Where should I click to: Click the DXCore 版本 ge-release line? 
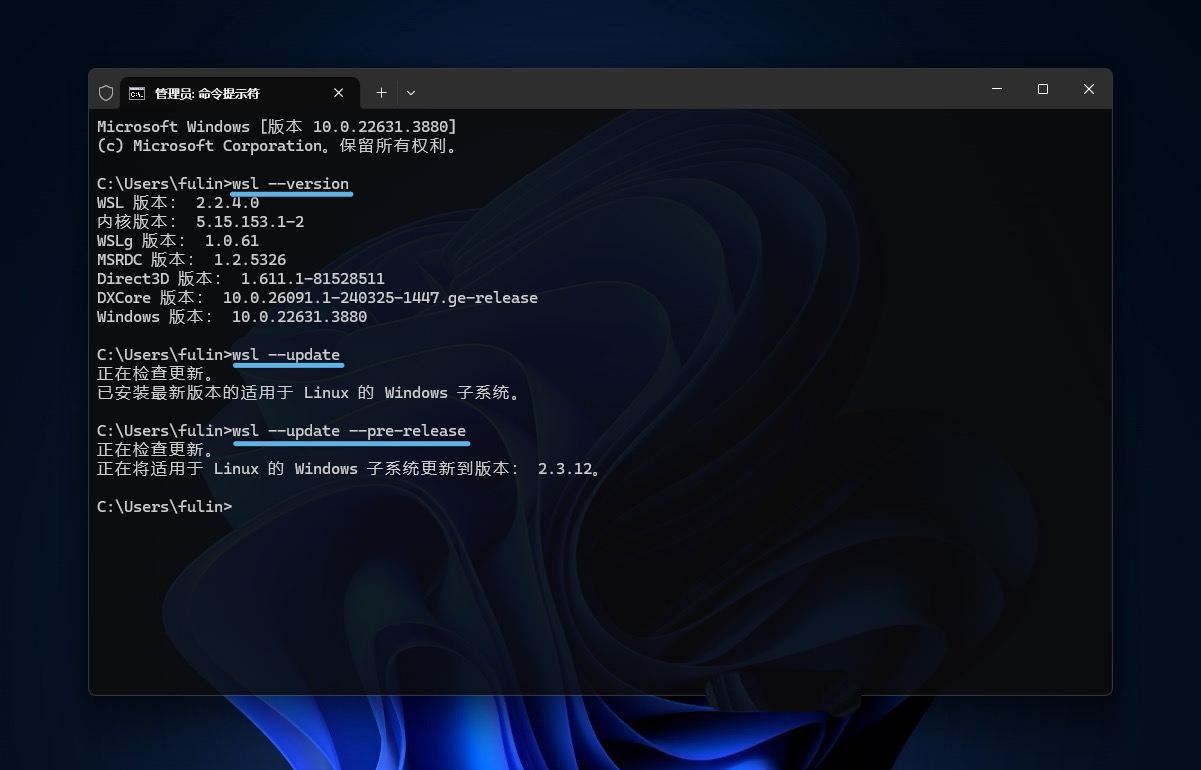click(317, 298)
